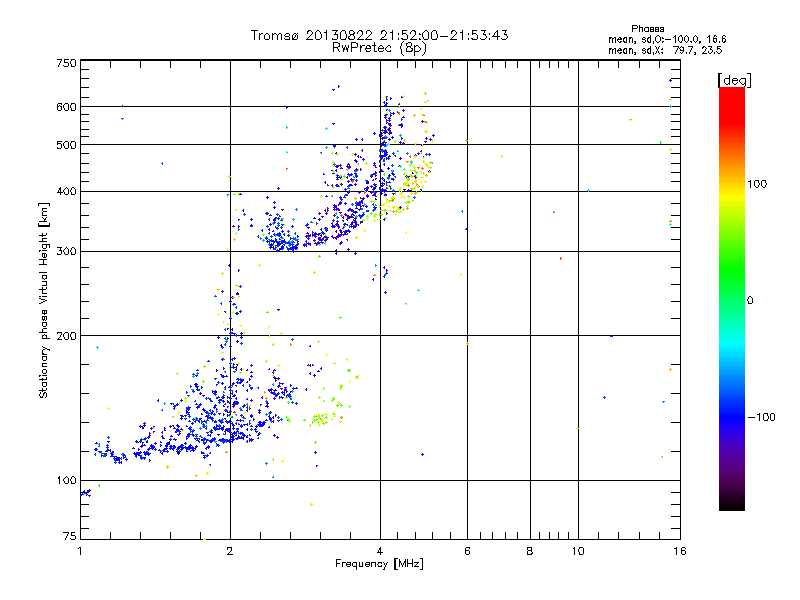Click the y-axis label "600"
This screenshot has height=600, width=800.
coord(66,107)
